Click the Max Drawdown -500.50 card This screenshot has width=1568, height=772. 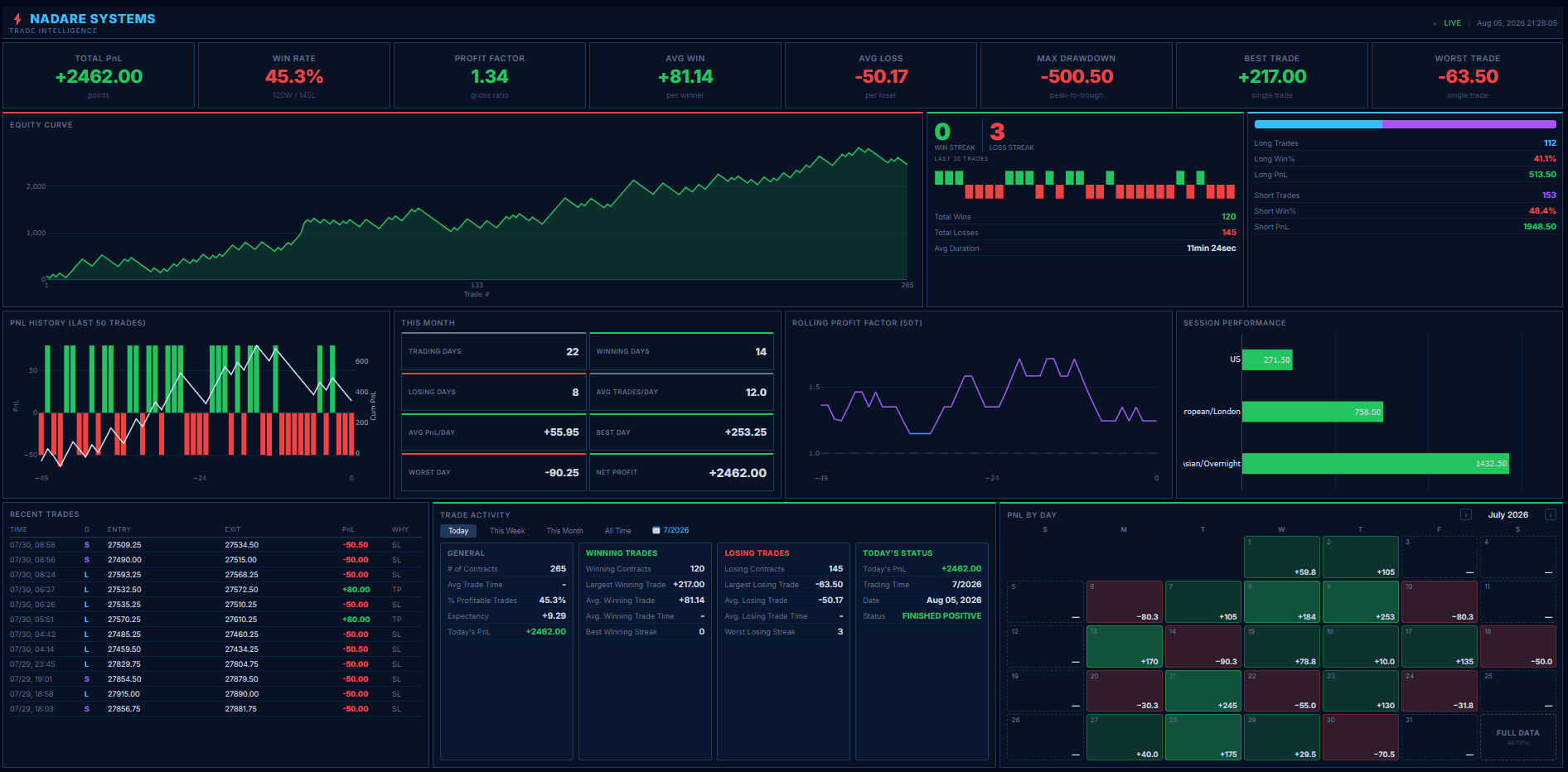tap(1077, 75)
